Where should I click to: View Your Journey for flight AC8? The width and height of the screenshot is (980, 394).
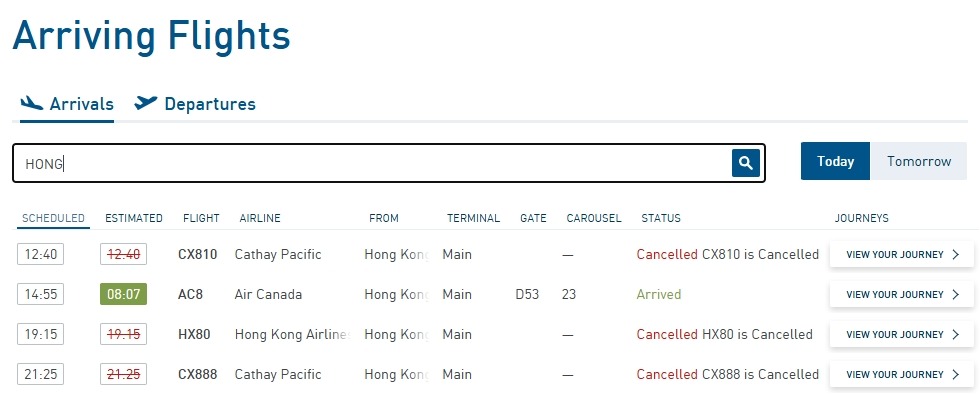coord(901,295)
